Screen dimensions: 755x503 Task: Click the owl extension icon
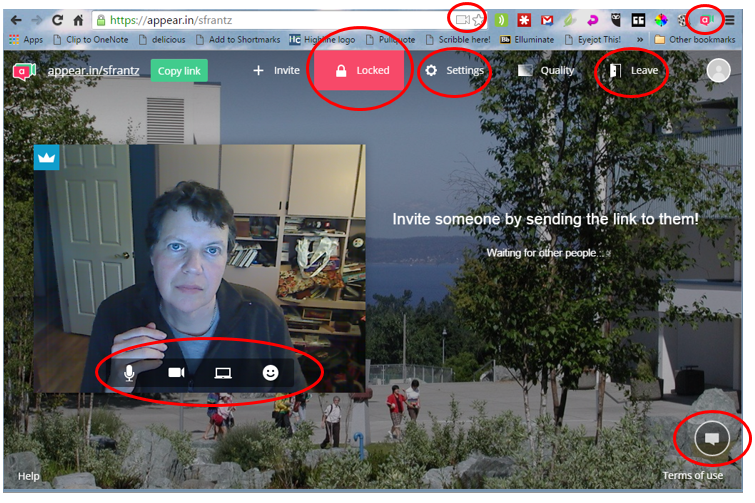[x=615, y=20]
